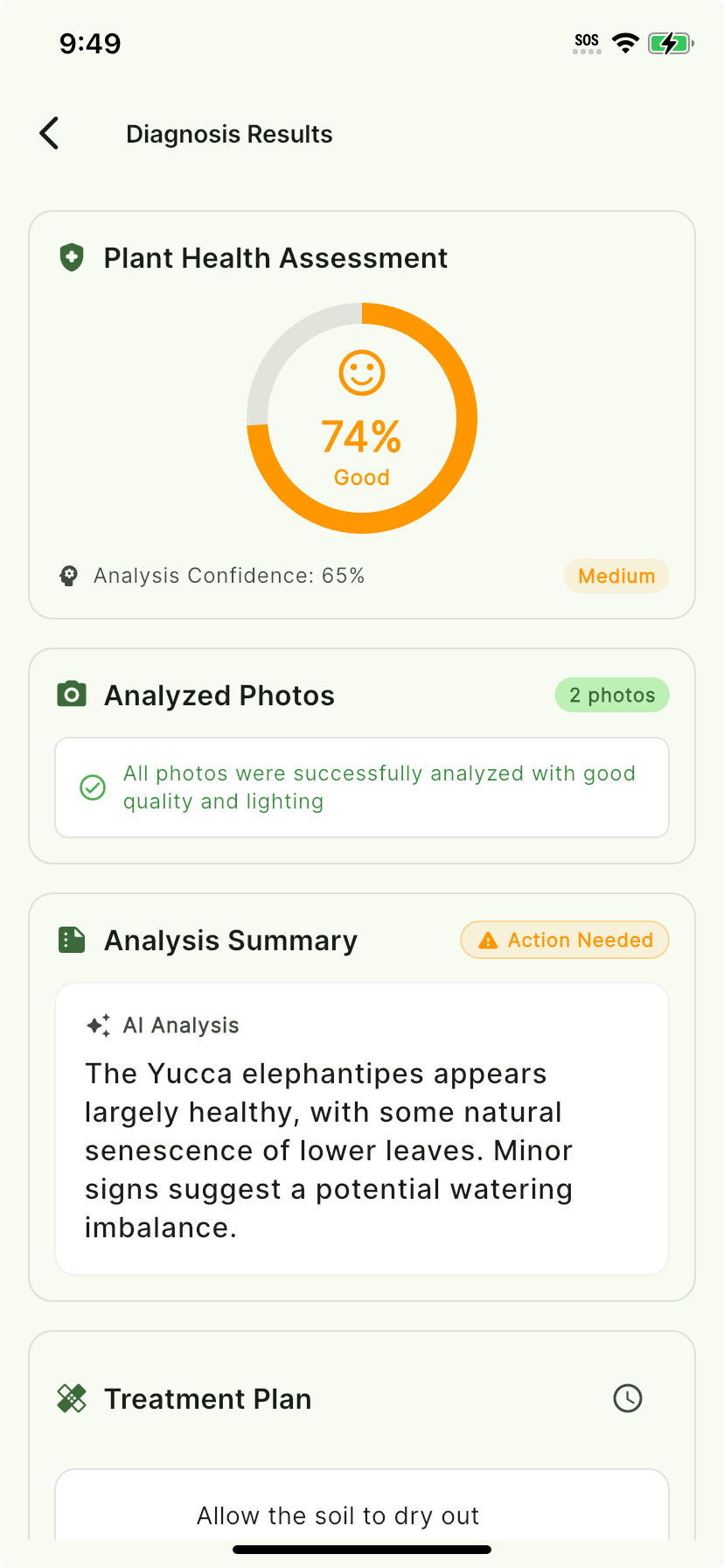Viewport: 724px width, 1568px height.
Task: Click the bandage icon next to Treatment Plan
Action: coord(73,1397)
